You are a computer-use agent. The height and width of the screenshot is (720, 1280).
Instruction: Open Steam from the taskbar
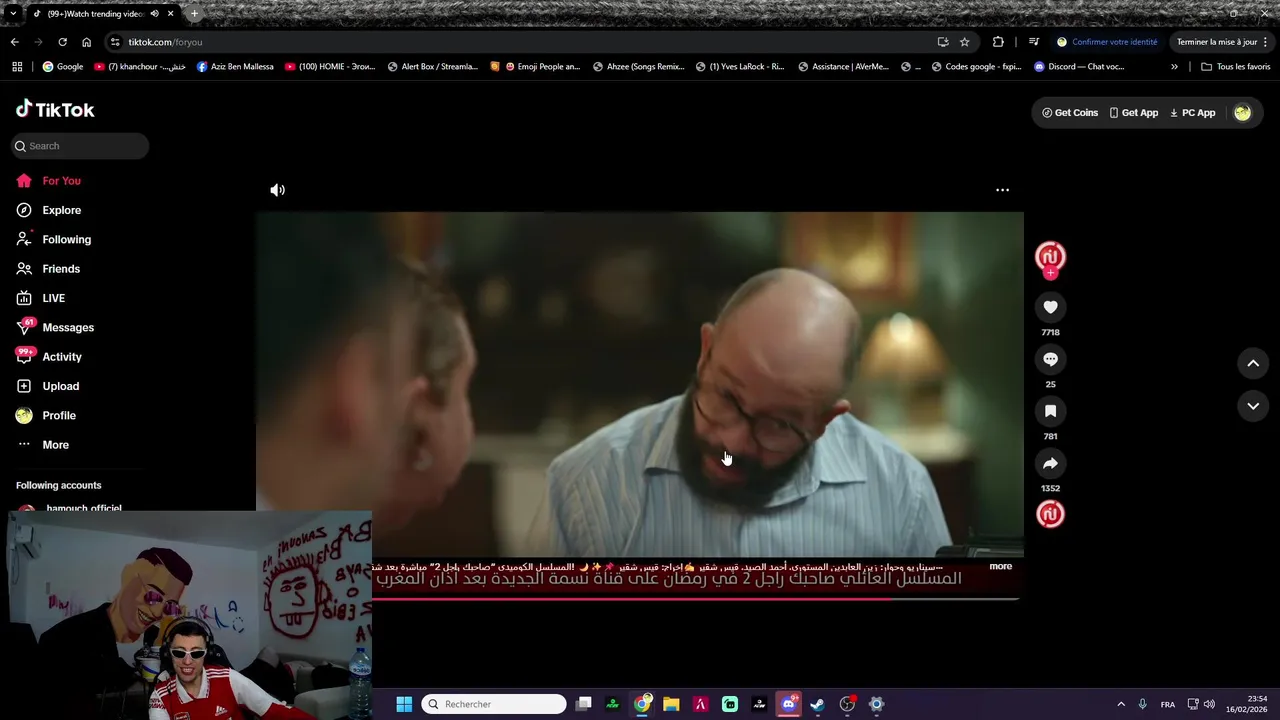[x=817, y=704]
